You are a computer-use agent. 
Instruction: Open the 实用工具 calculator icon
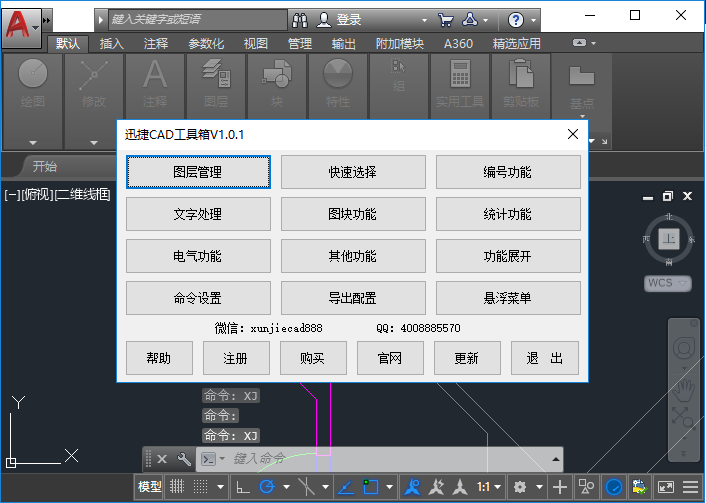coord(460,74)
